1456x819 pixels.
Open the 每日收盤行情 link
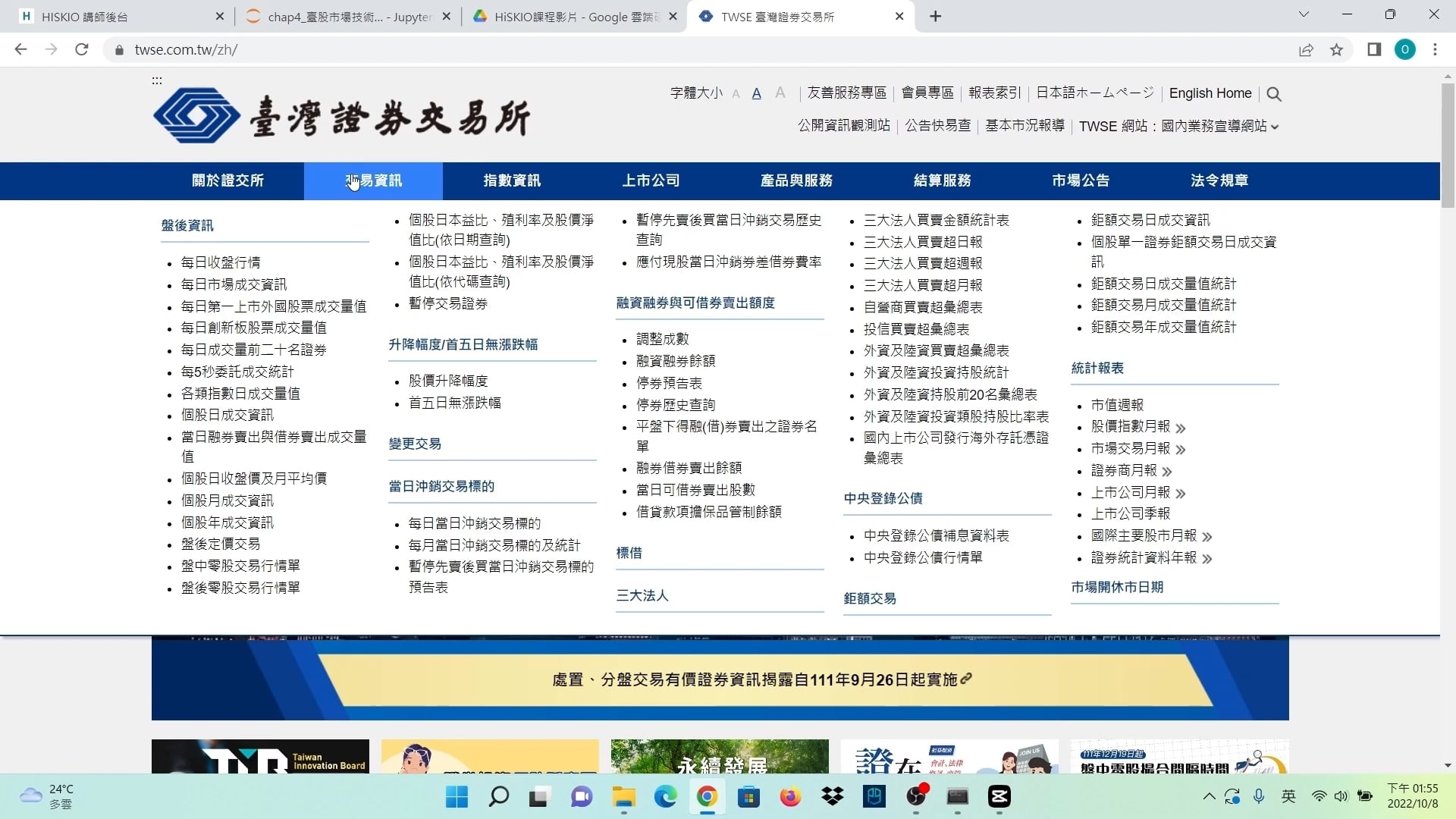point(219,262)
